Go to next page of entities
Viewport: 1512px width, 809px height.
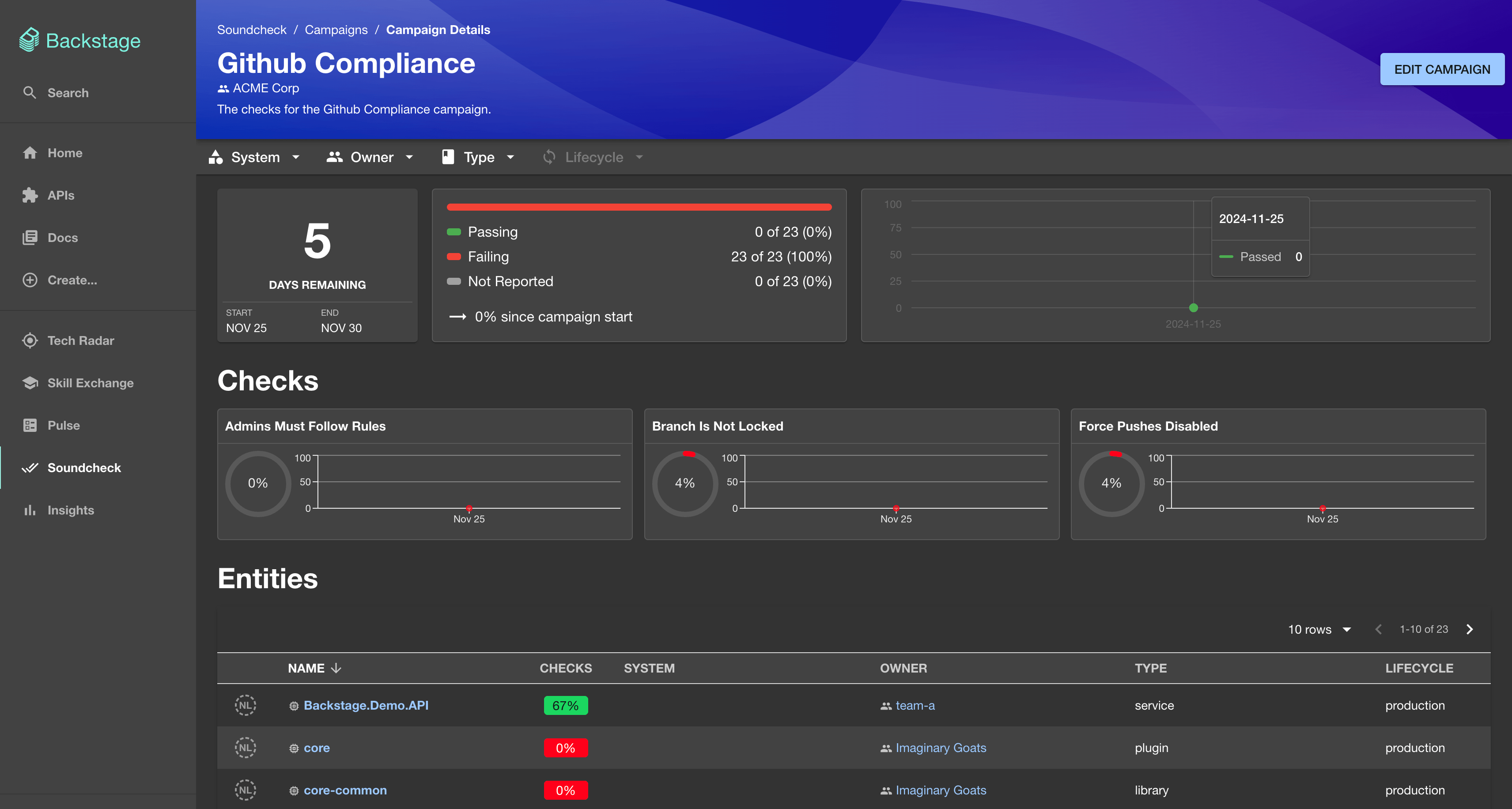point(1469,629)
